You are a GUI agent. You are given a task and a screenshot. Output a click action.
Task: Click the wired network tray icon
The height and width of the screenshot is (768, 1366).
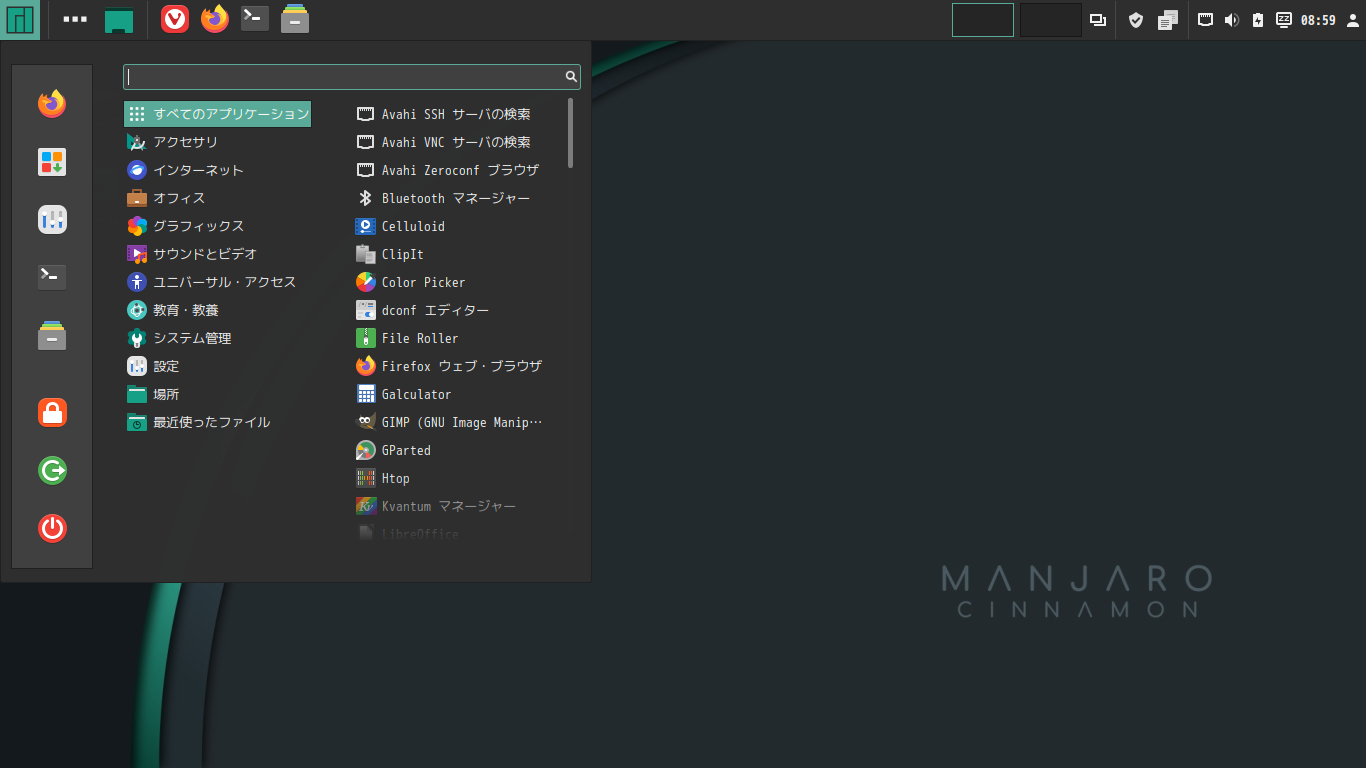pos(1206,20)
